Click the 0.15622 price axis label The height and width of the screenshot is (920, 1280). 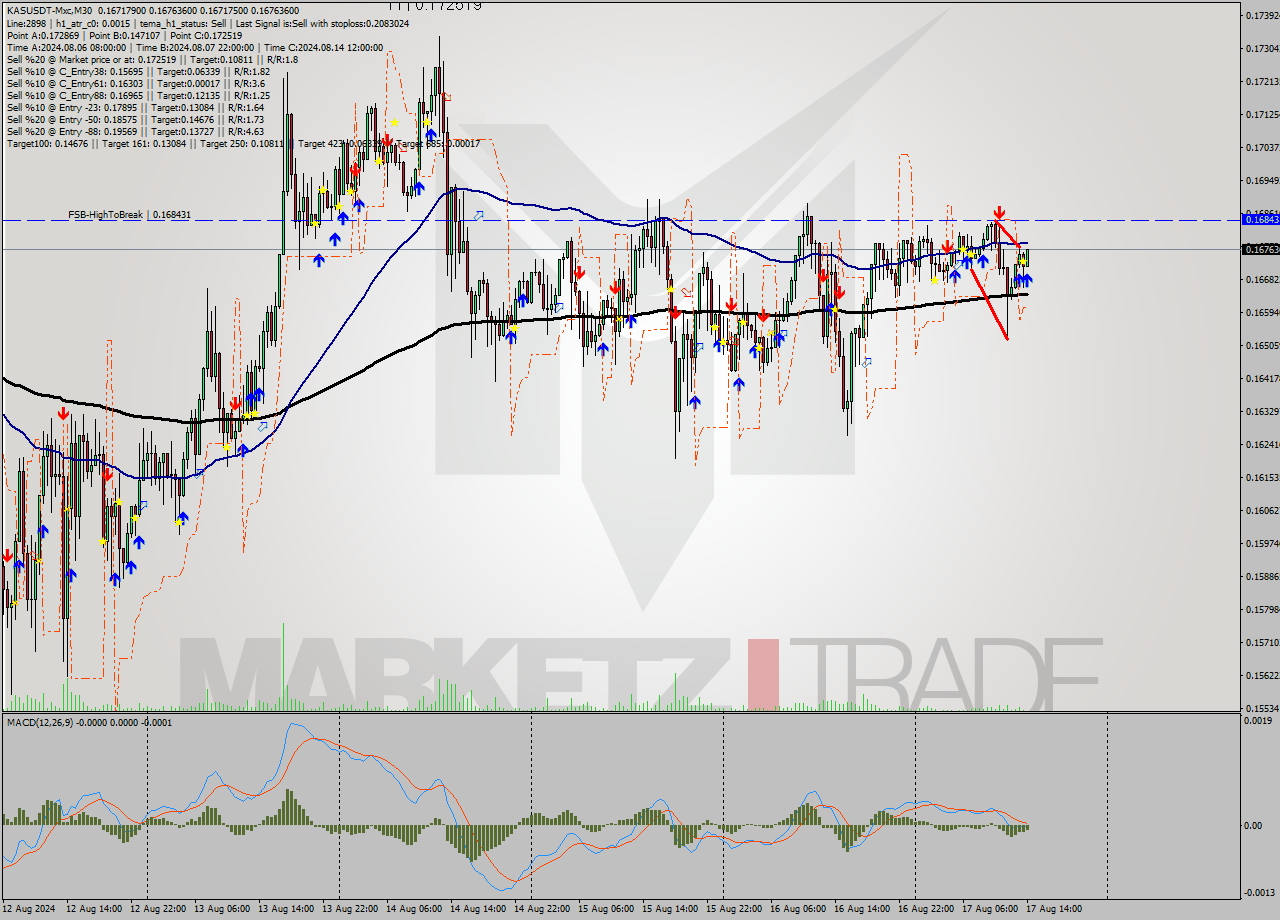(x=1261, y=675)
